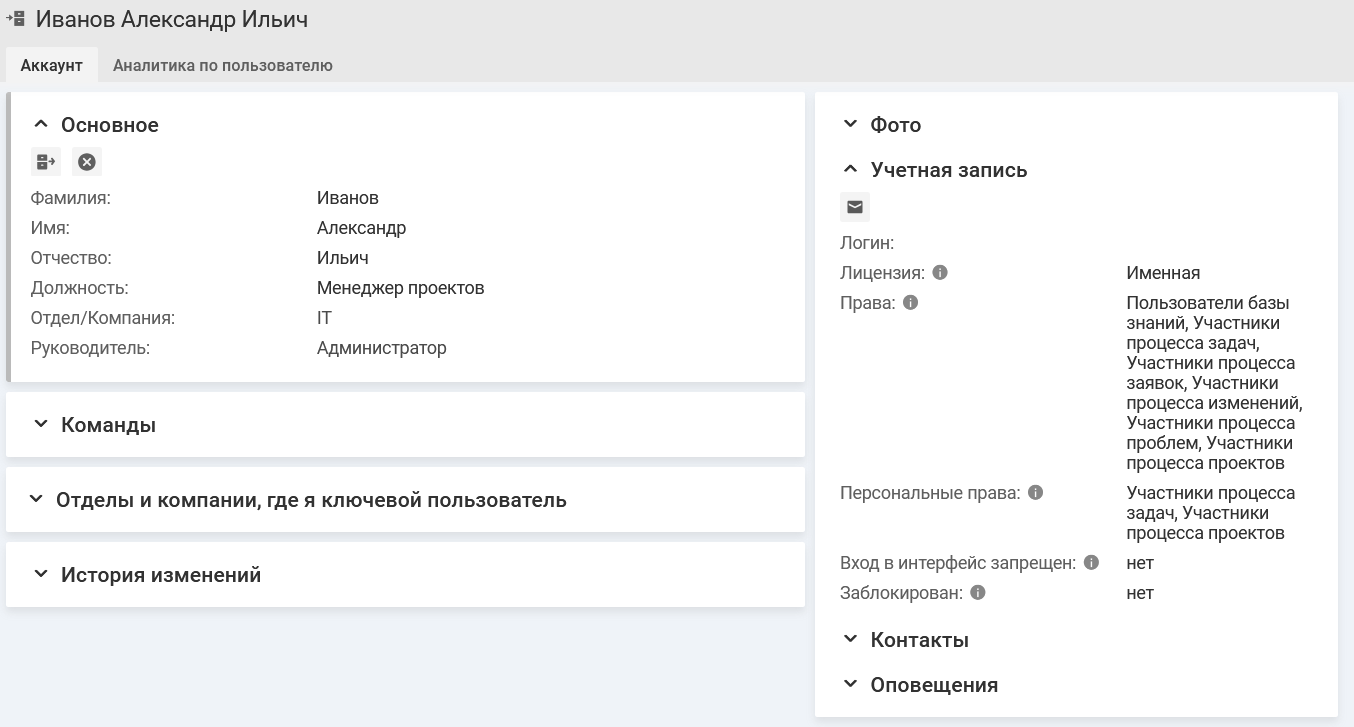
Task: Click the info icon next to Заблокирован
Action: point(978,592)
